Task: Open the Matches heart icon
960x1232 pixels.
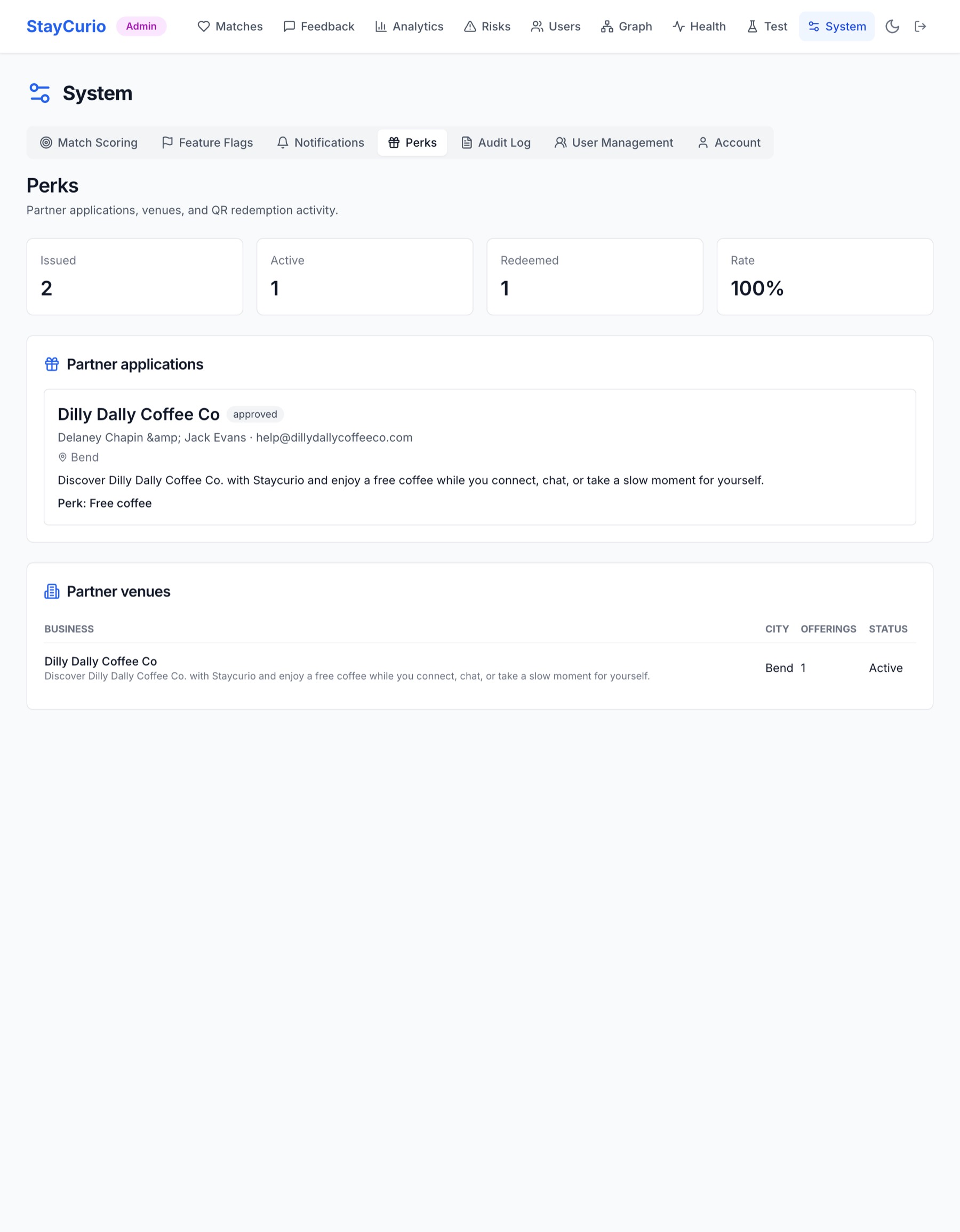Action: (204, 27)
